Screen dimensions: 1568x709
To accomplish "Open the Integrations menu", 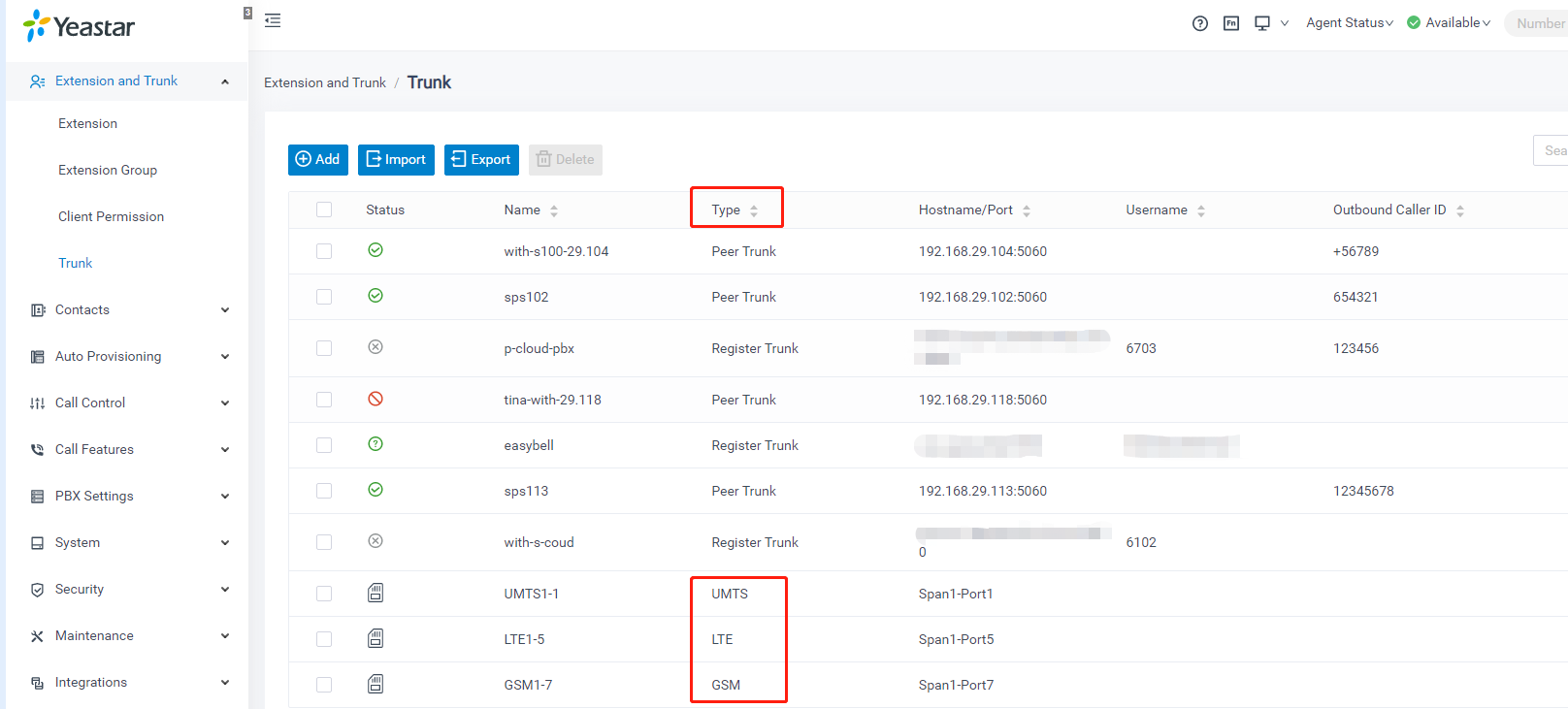I will pyautogui.click(x=127, y=683).
